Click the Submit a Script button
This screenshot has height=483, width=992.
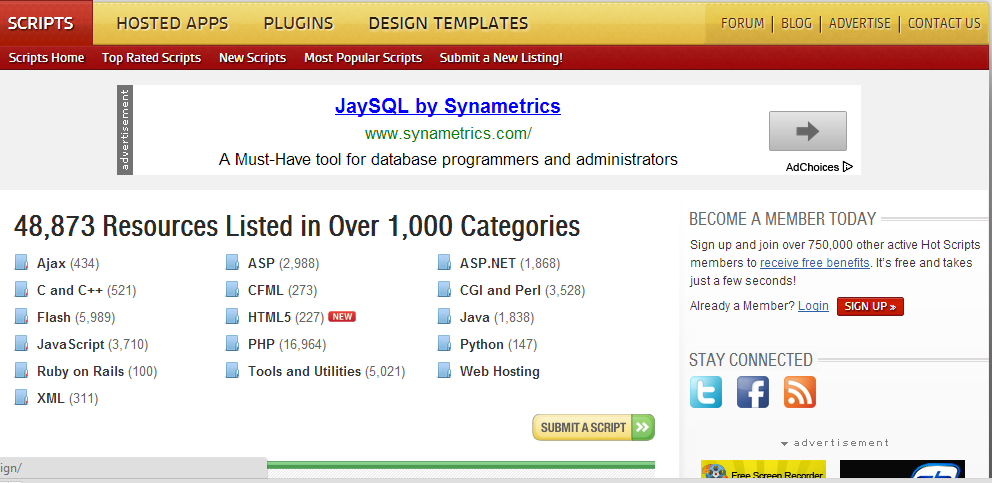tap(593, 428)
